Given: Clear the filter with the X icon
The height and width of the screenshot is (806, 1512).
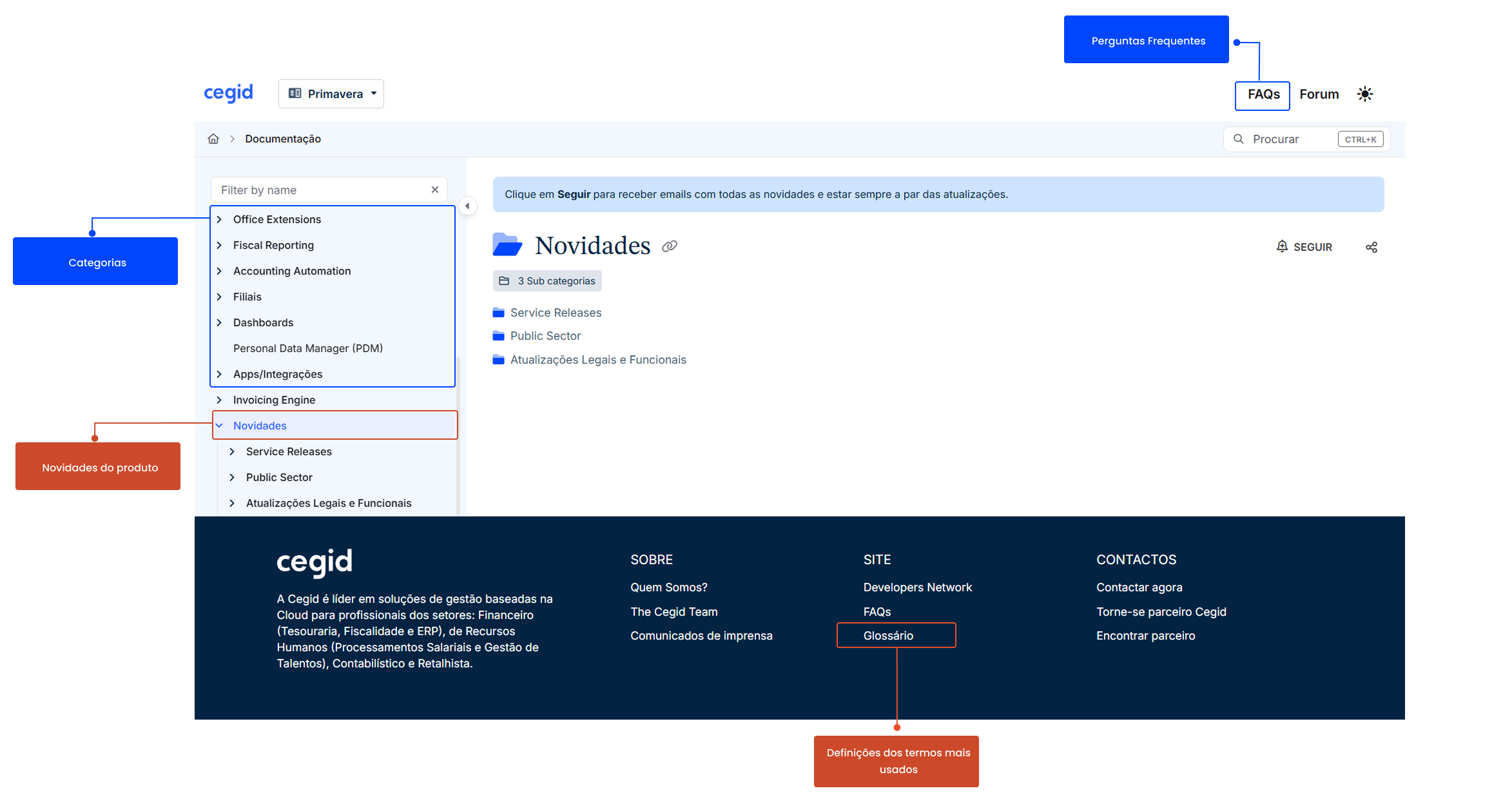Looking at the screenshot, I should (x=435, y=190).
